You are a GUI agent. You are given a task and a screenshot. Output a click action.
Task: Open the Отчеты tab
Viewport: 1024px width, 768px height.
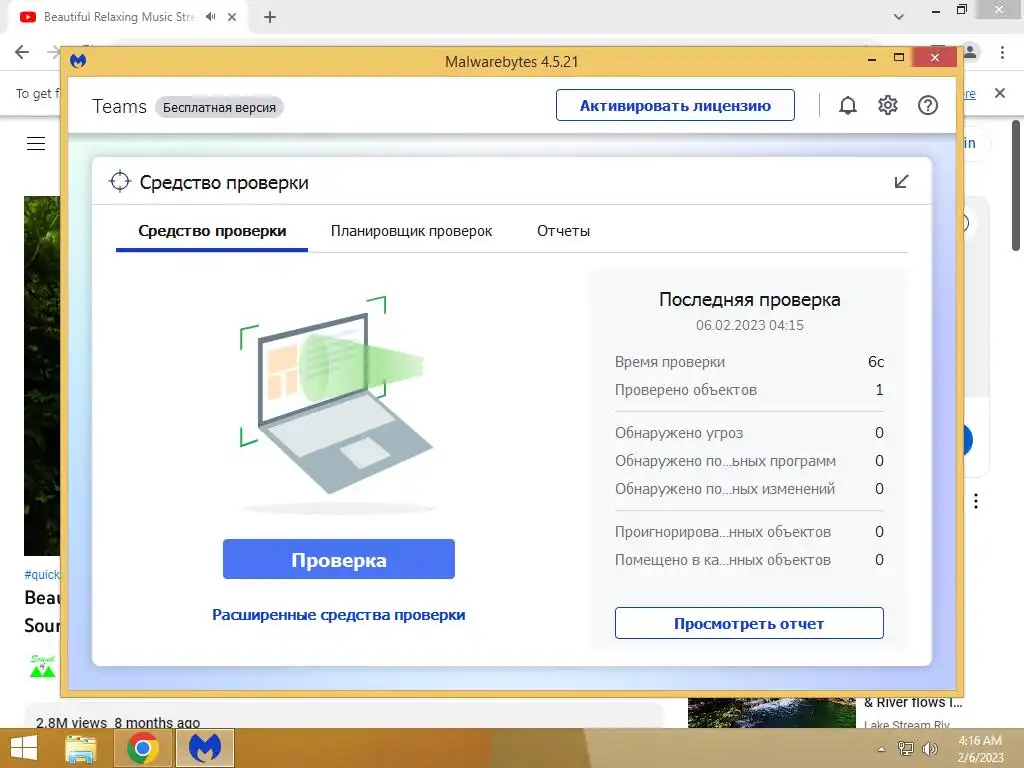pyautogui.click(x=564, y=231)
